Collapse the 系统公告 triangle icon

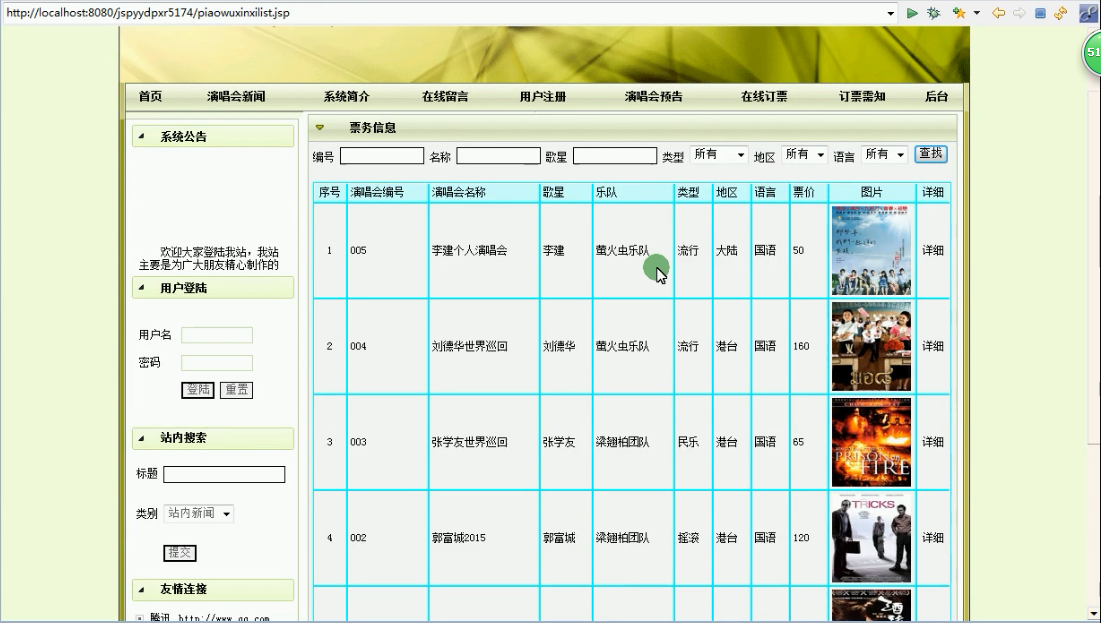coord(141,136)
